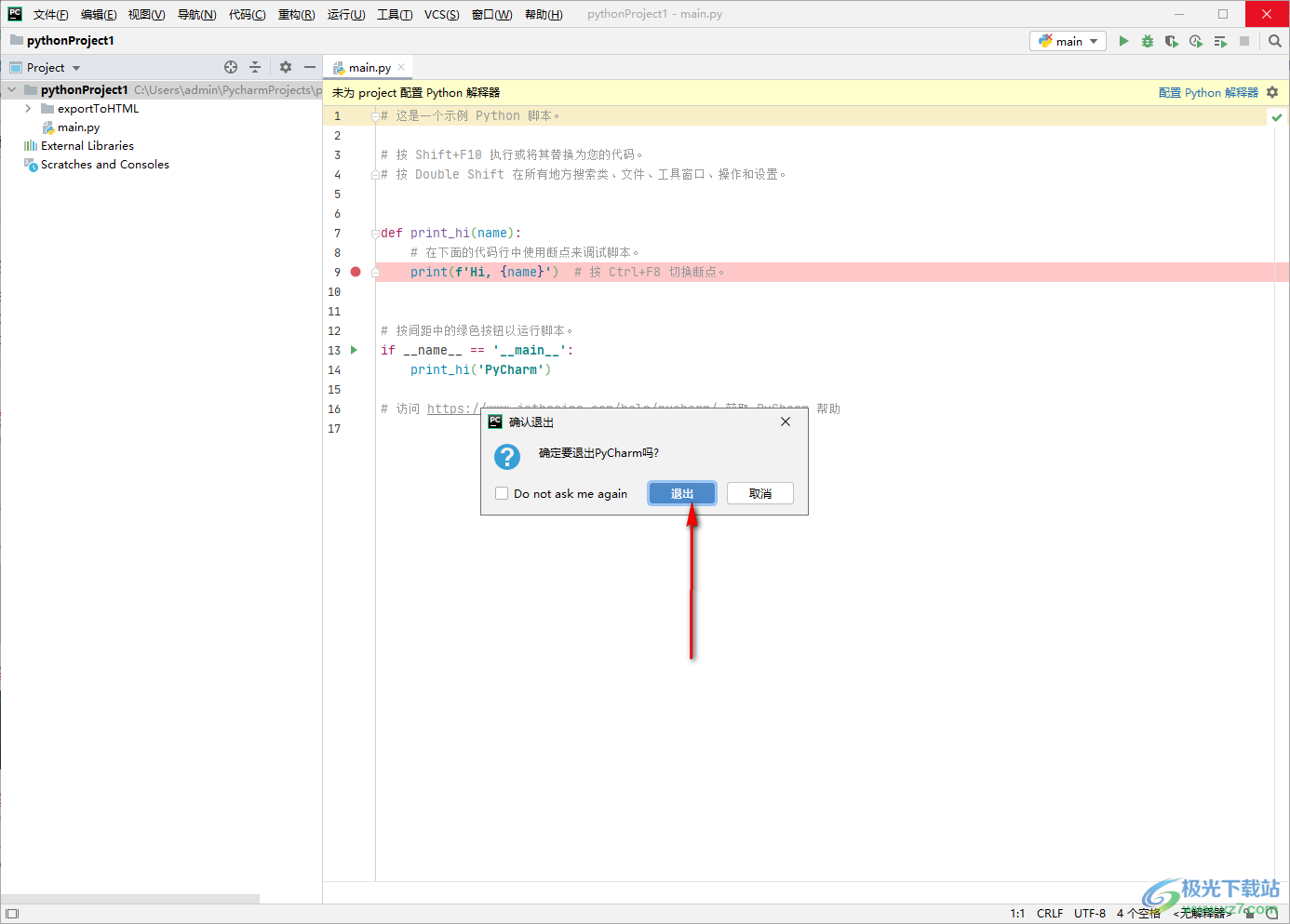Open the 编辑(E) menu
This screenshot has height=924, width=1290.
pos(99,14)
